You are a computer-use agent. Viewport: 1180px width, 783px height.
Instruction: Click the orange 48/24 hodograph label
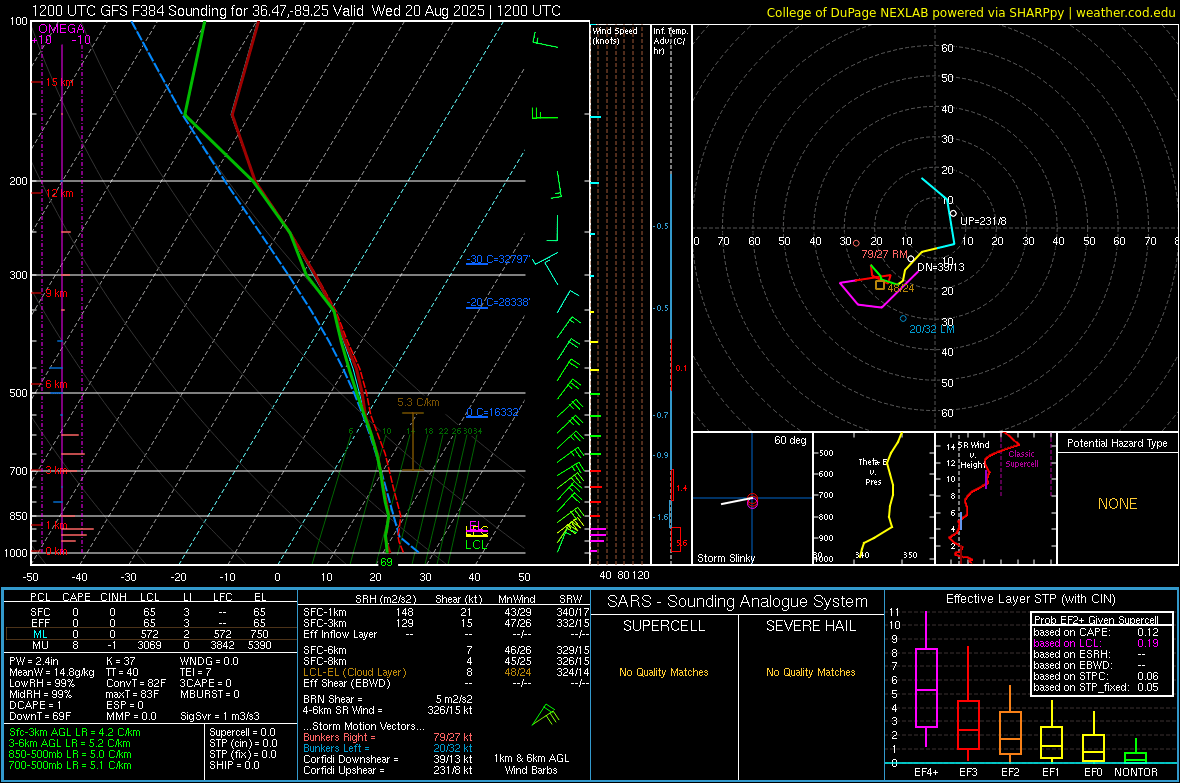[901, 288]
